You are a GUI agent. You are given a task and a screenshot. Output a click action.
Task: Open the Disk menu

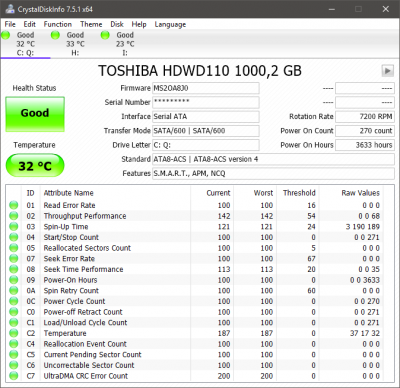pos(117,24)
